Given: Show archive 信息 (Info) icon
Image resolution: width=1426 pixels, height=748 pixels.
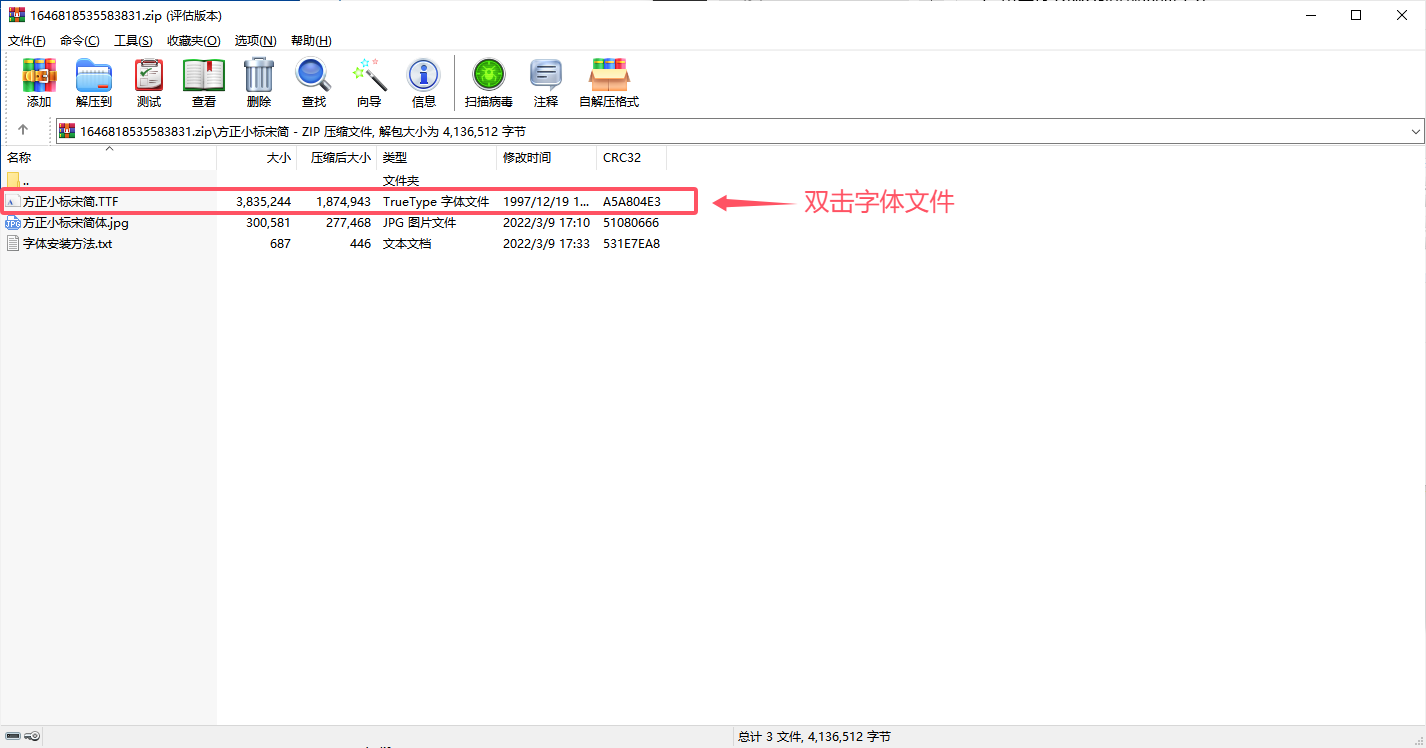Looking at the screenshot, I should (424, 82).
